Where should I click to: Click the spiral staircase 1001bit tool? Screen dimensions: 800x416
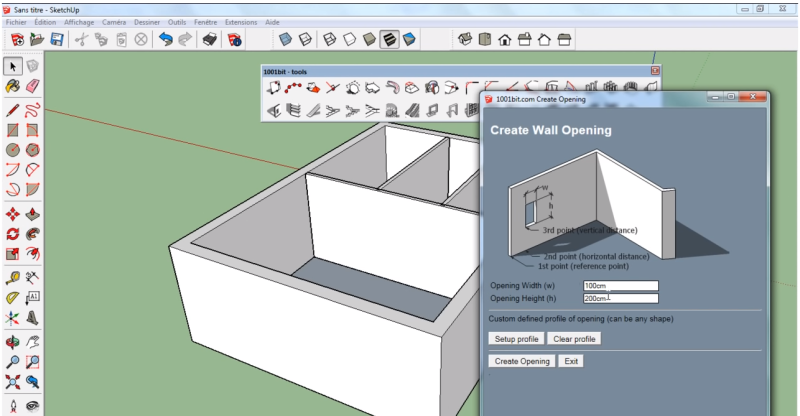coord(392,110)
